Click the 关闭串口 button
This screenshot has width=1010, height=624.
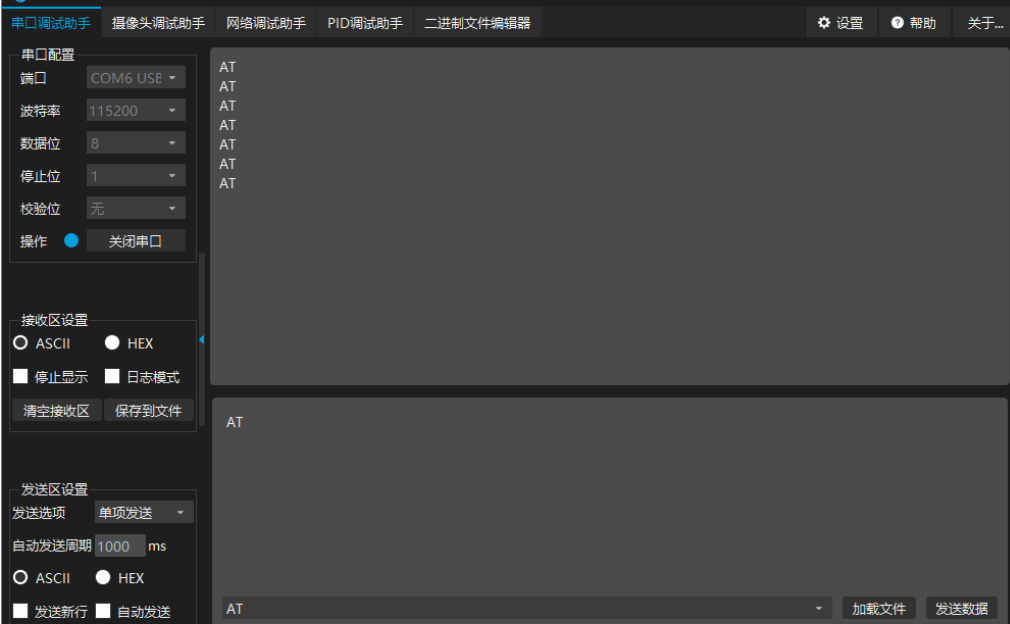(136, 241)
